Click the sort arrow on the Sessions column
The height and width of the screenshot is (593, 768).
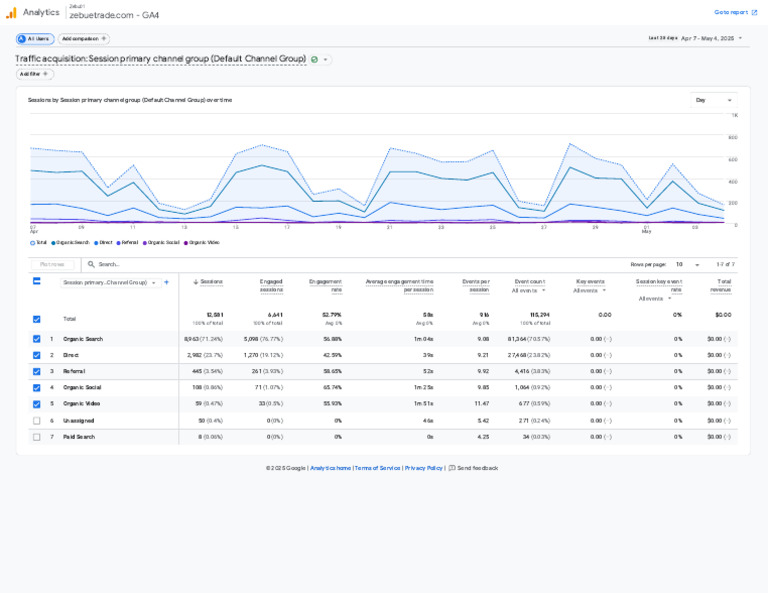(195, 282)
